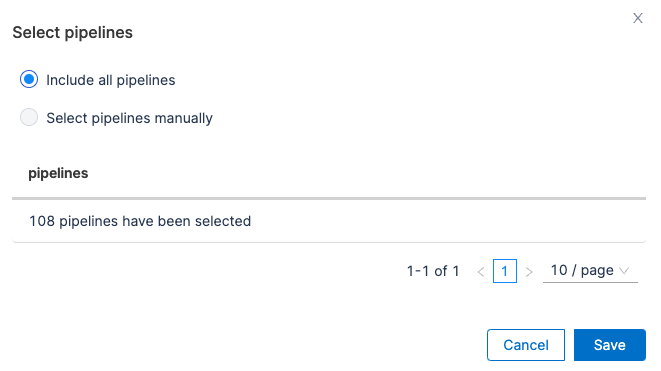Click the number 108 in the table row
Screen dimensions: 661x371
pos(42,221)
